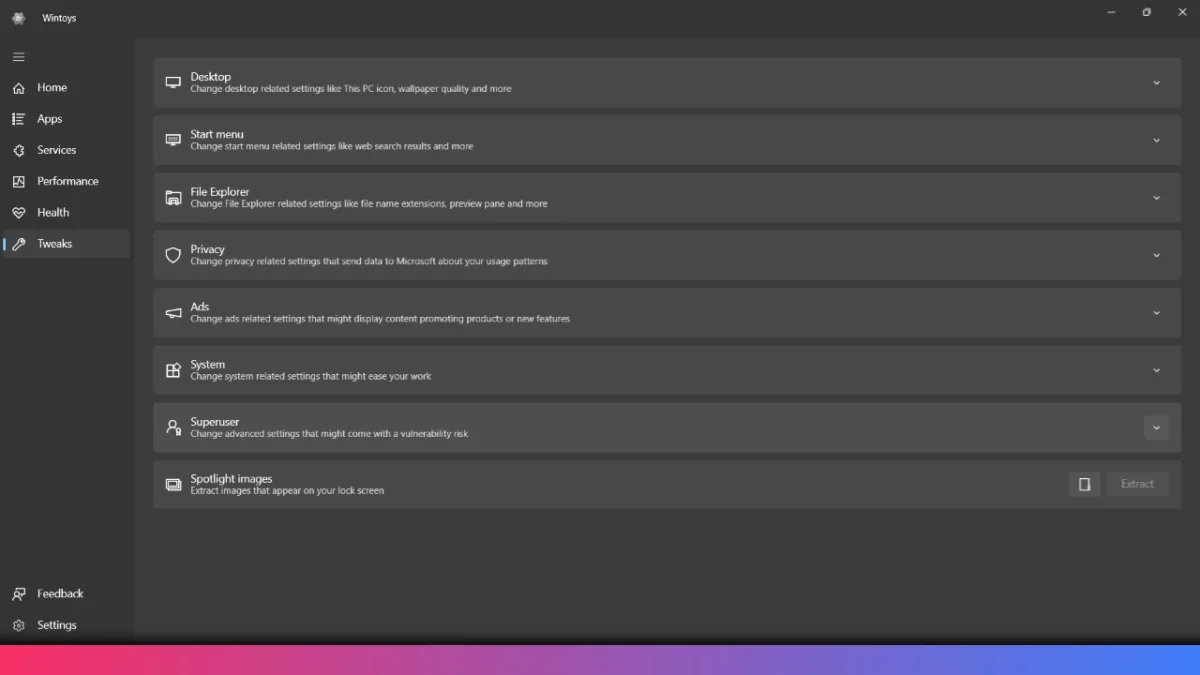Click the Privacy description about usage patterns
Viewport: 1200px width, 675px height.
[x=369, y=262]
